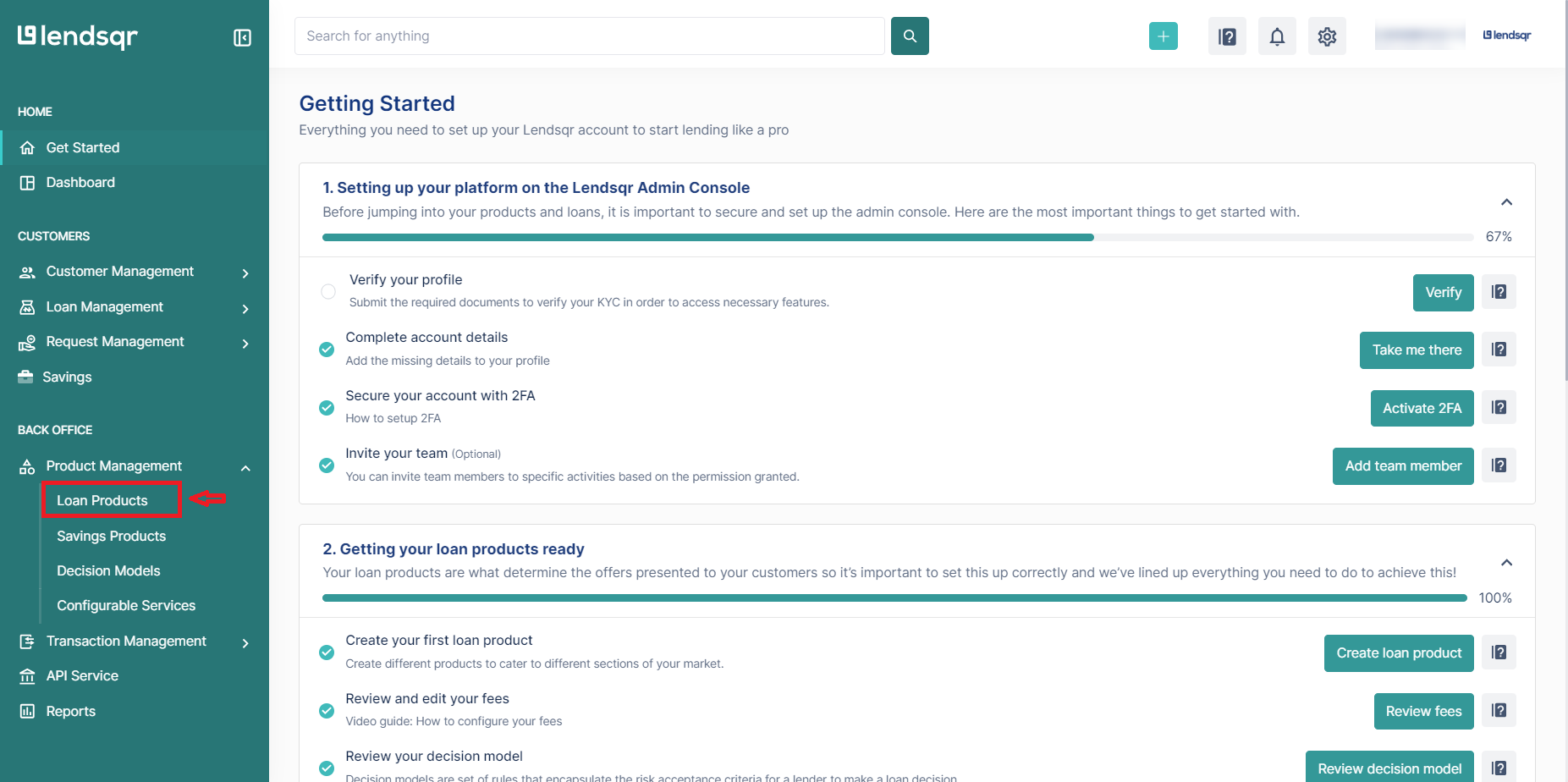Open help guide for Create first loan product

point(1499,653)
